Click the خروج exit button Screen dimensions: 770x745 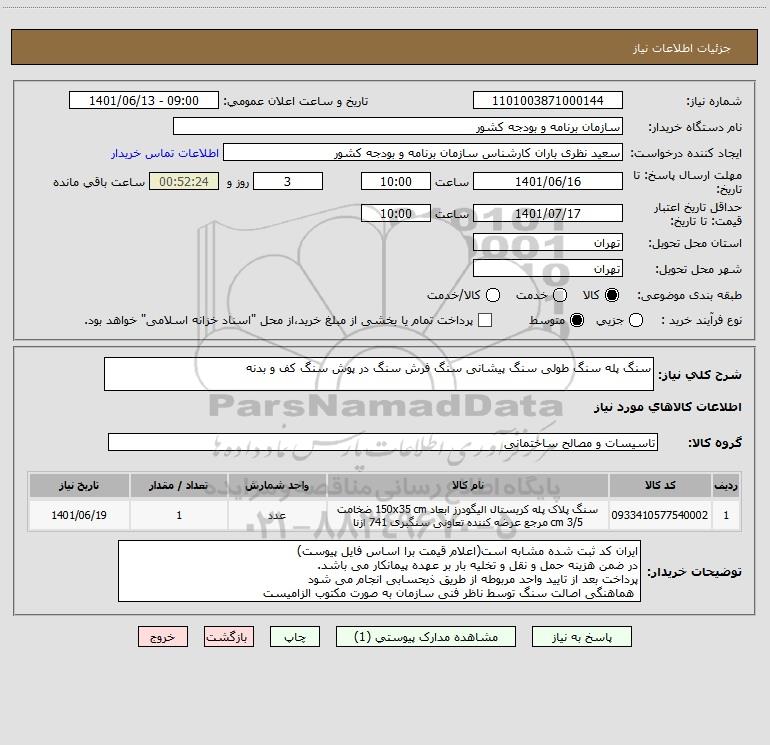coord(163,637)
